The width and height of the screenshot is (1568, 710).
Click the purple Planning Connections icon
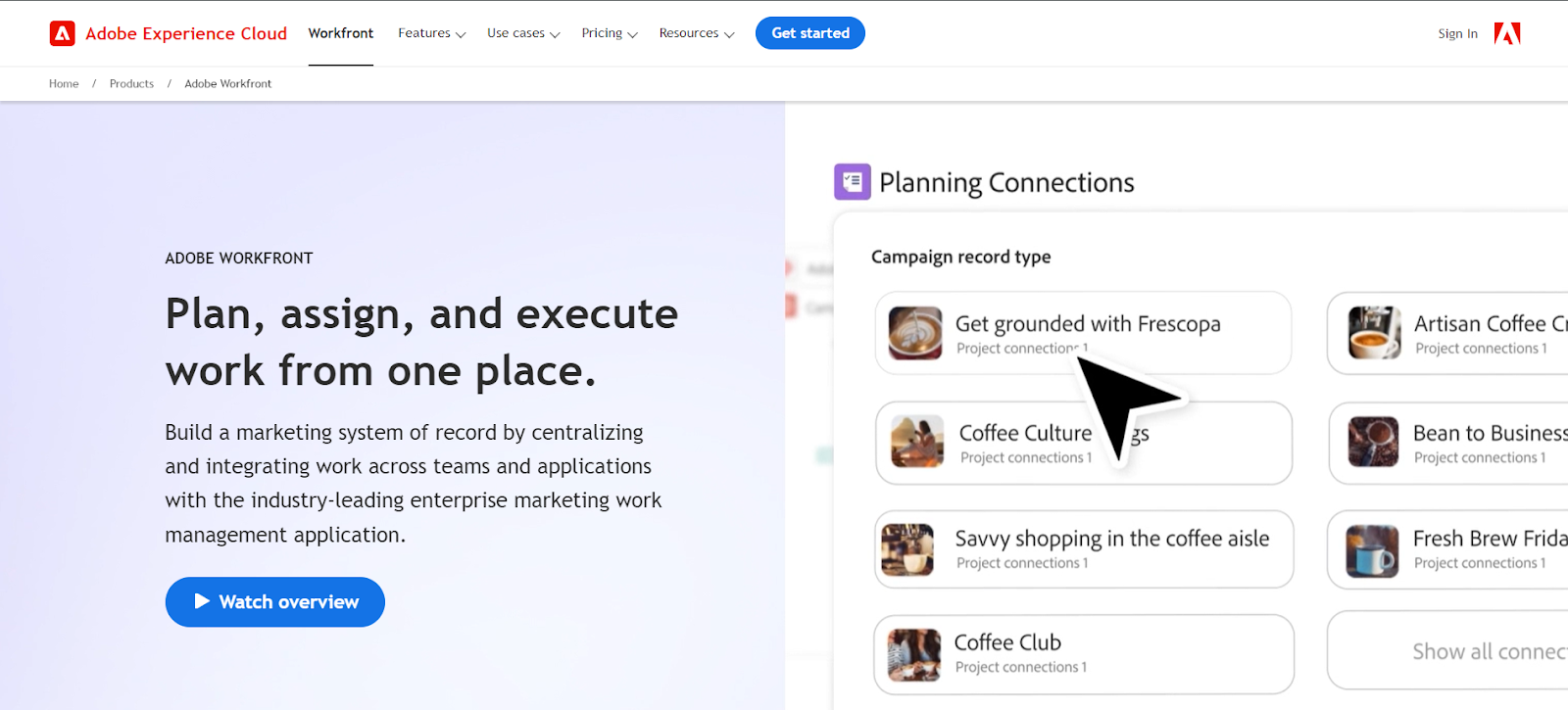pos(852,182)
